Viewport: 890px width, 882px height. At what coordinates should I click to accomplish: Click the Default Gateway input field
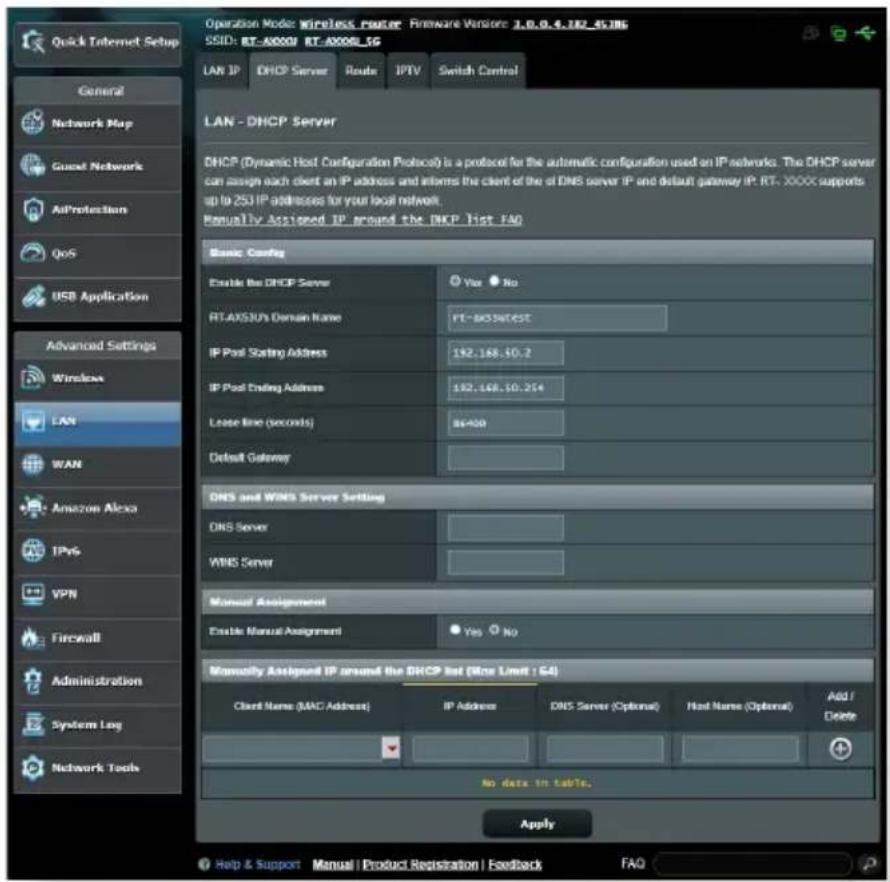(506, 458)
